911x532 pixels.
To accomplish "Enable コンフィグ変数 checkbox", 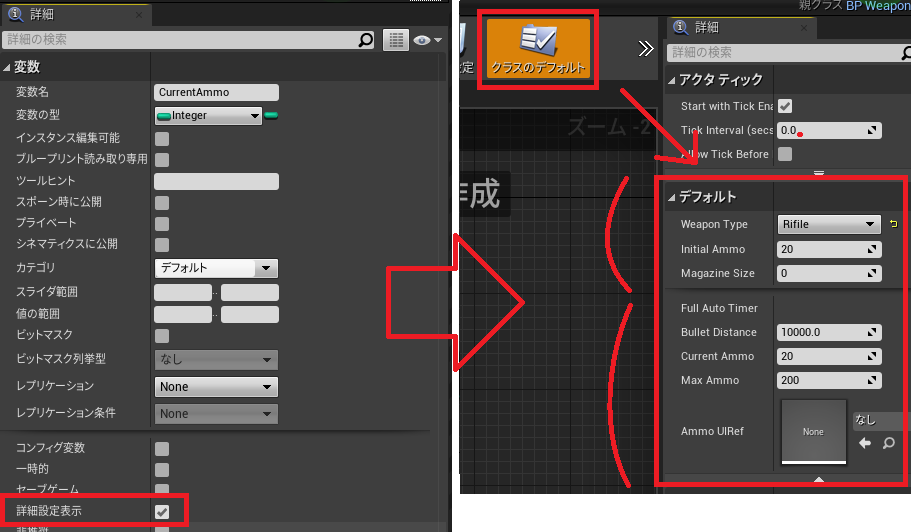I will [162, 448].
